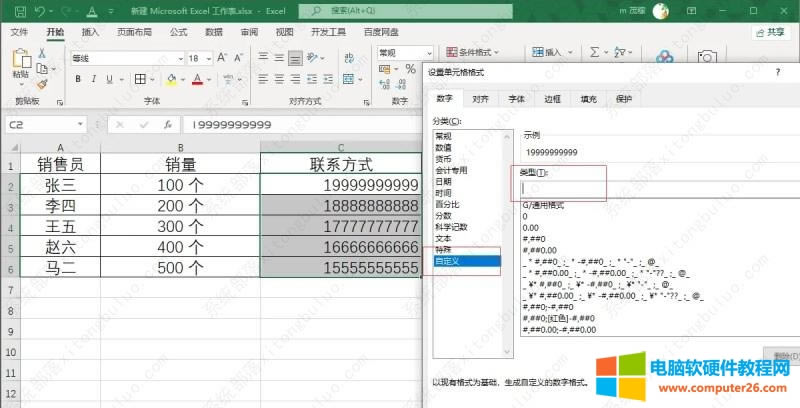
Task: Click the Cut scissors icon
Action: click(x=42, y=53)
